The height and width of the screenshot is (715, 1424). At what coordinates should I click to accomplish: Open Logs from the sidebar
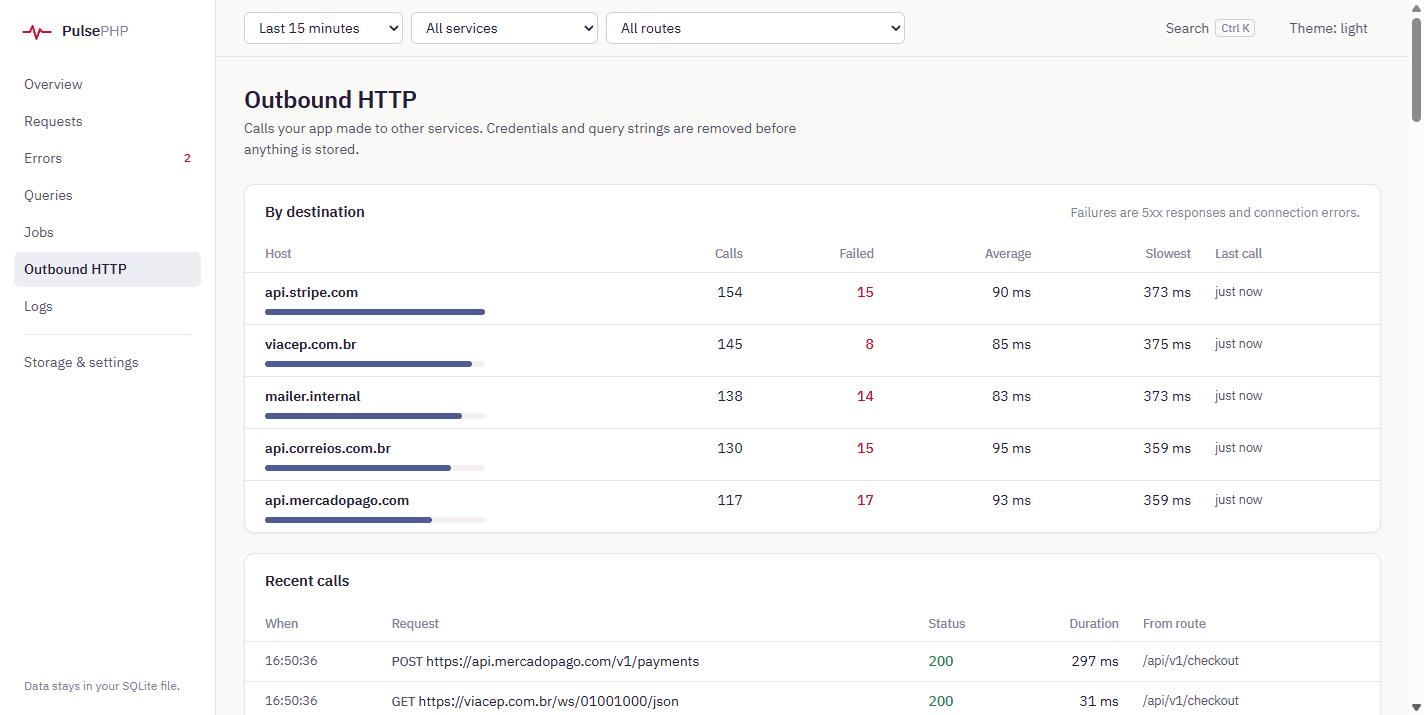pyautogui.click(x=107, y=306)
